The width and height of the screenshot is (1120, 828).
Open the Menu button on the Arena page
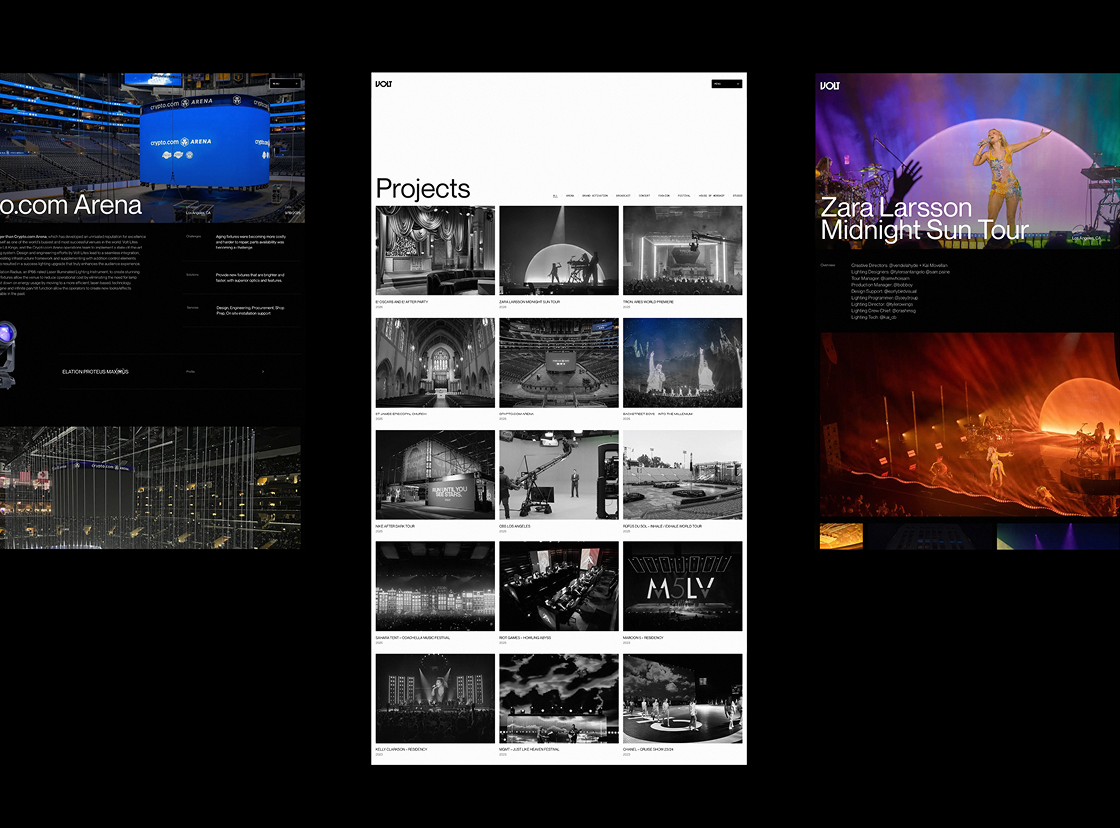284,84
